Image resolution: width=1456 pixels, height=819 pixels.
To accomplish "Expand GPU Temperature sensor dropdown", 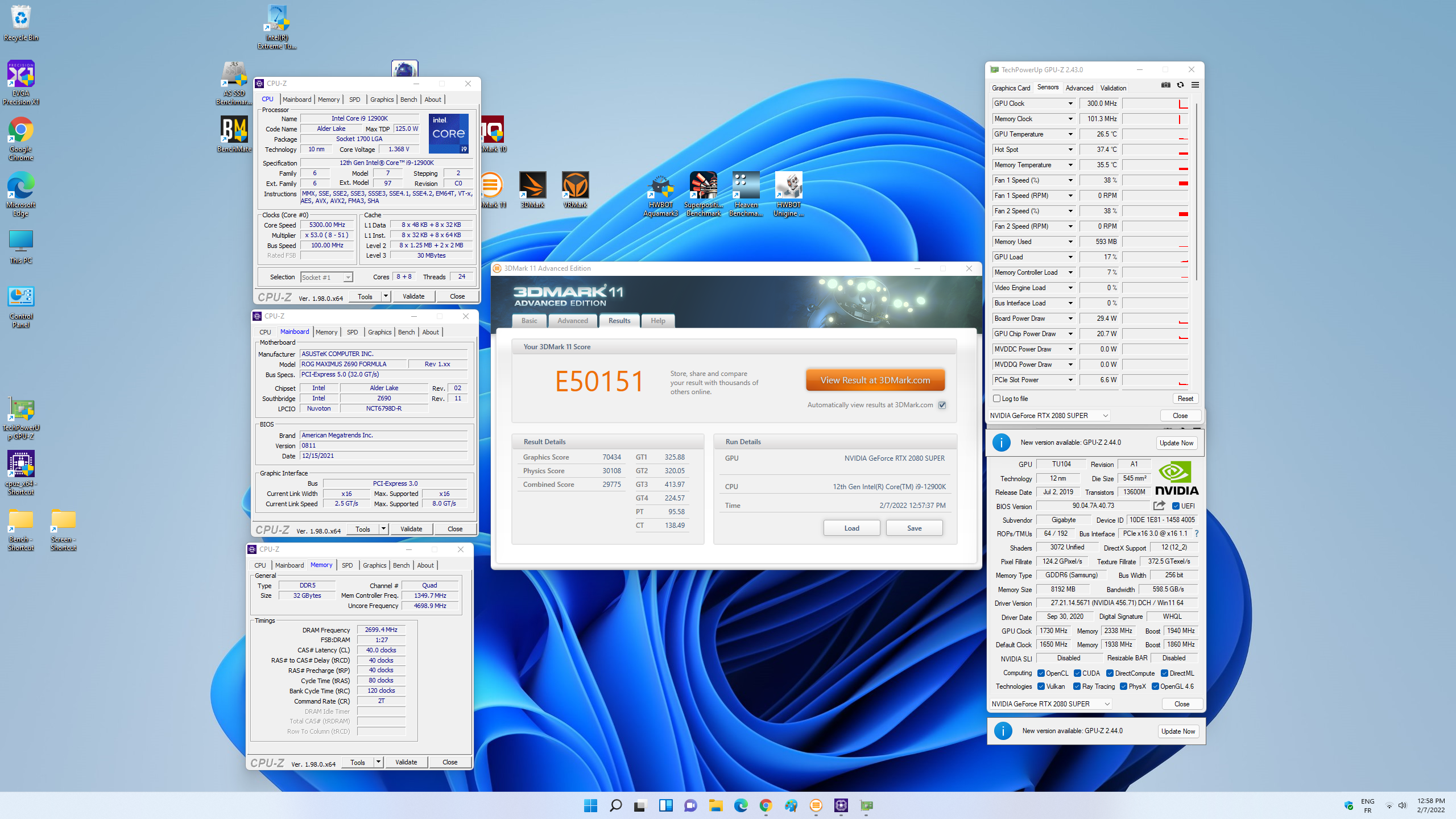I will coord(1070,134).
